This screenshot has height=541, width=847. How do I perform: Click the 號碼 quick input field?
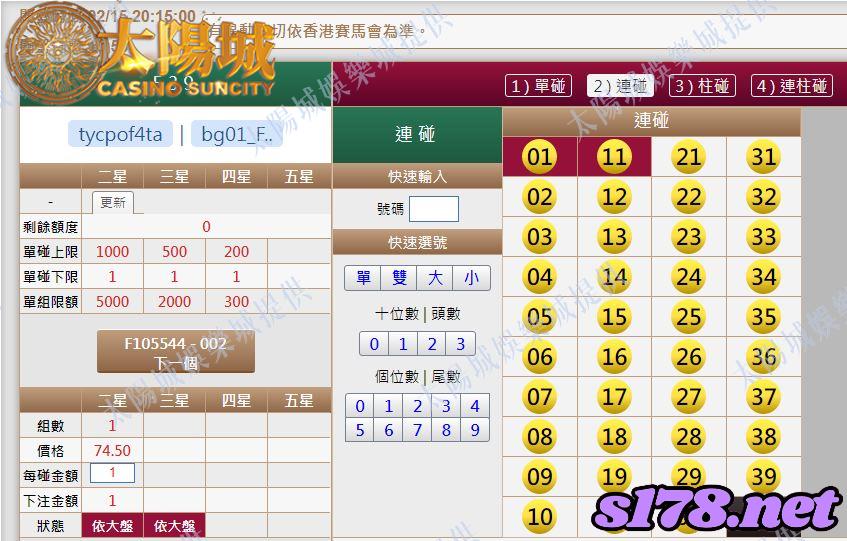[x=434, y=209]
